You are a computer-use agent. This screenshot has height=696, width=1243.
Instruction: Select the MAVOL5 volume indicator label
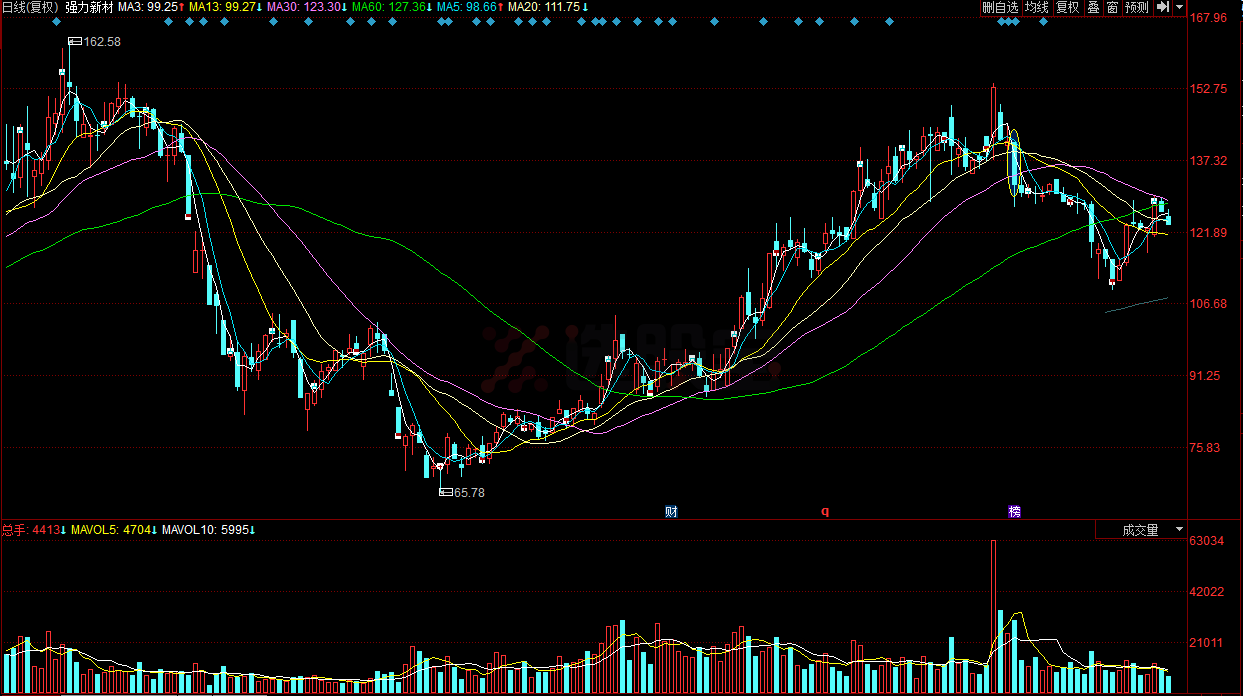(112, 529)
